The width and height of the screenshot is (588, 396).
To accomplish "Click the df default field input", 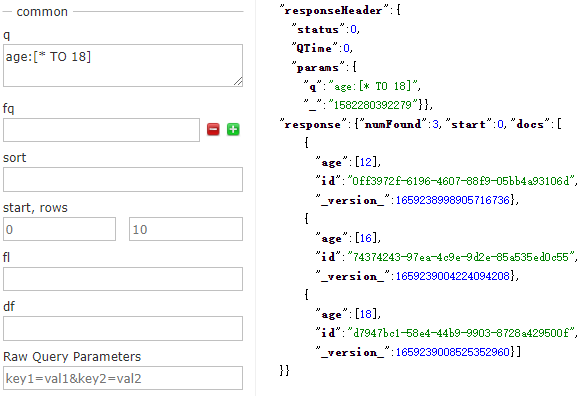I will [123, 329].
